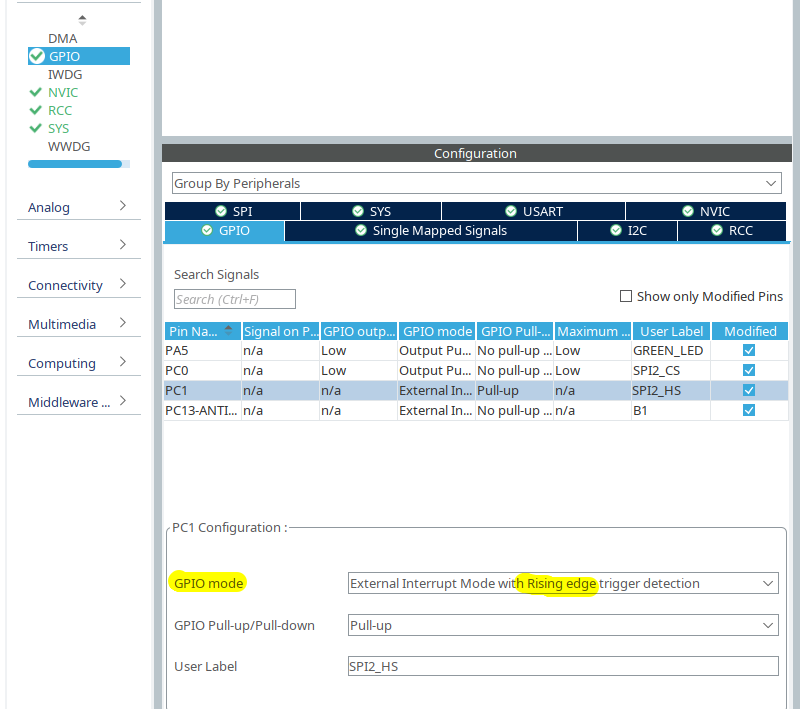Select the PC1 pin row
Screen dimensions: 804x709
[476, 391]
